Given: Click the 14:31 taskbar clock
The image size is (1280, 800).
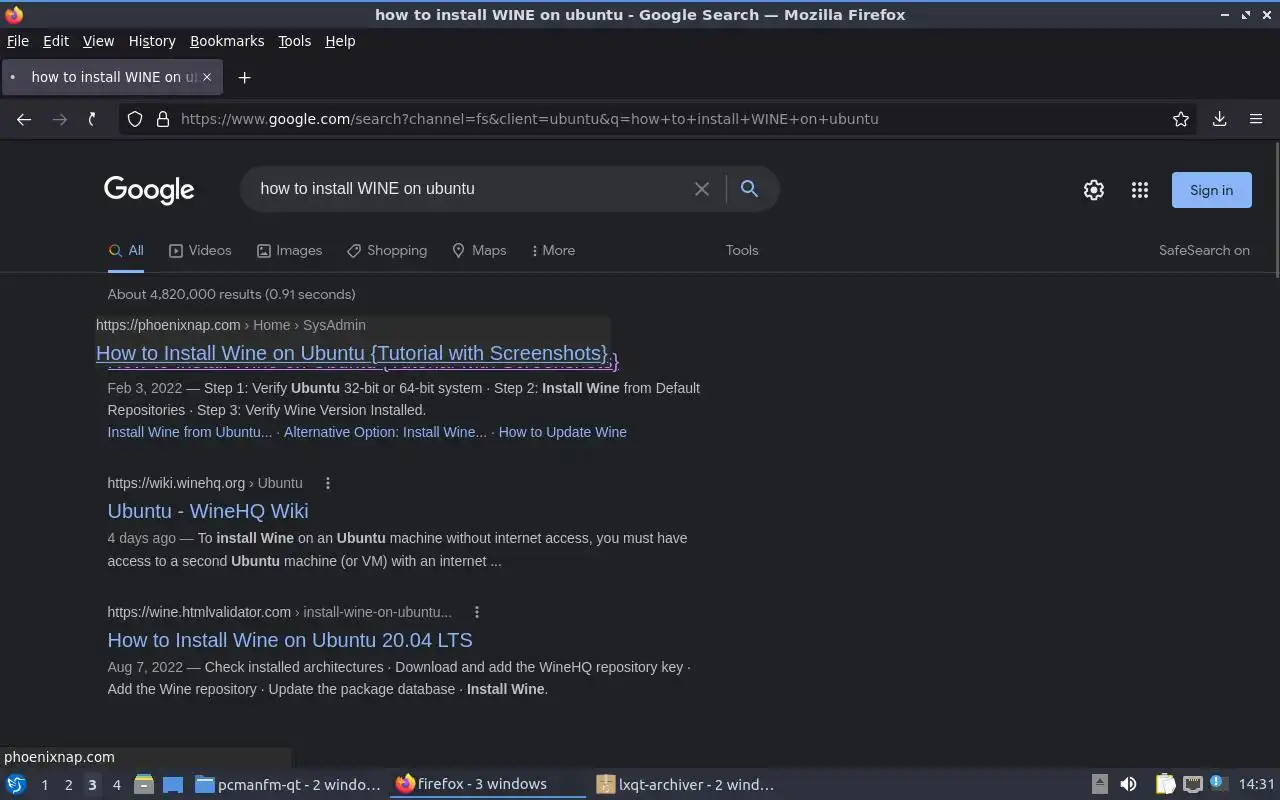Looking at the screenshot, I should pos(1257,785).
